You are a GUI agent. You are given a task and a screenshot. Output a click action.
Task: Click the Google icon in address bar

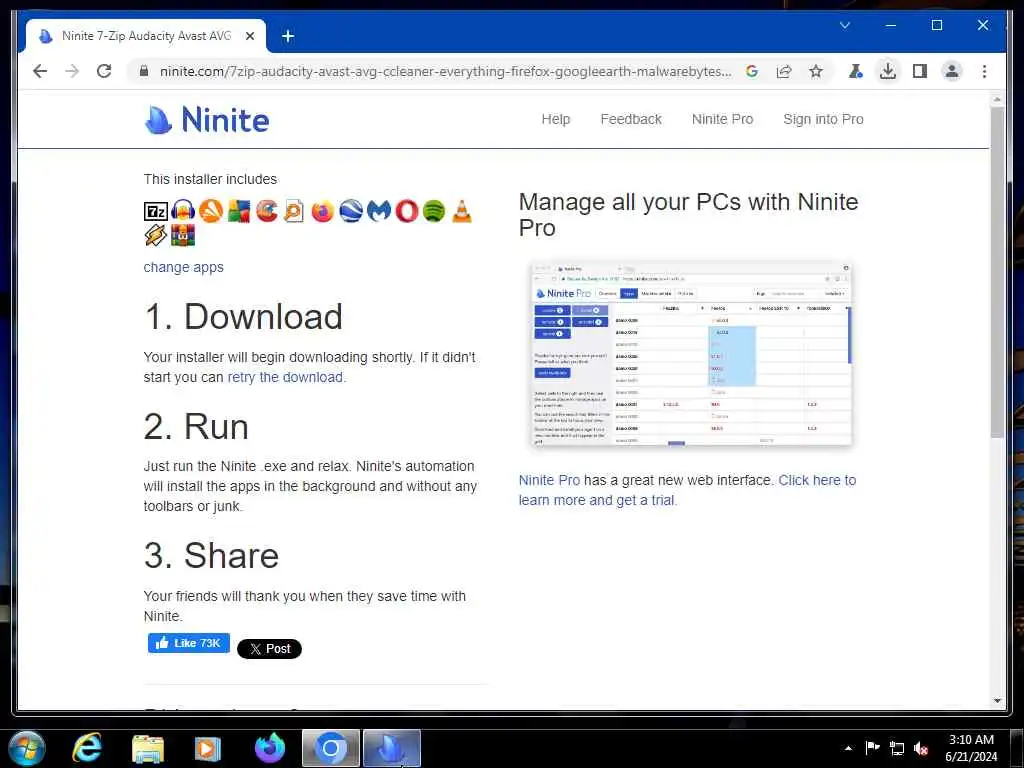pyautogui.click(x=752, y=71)
